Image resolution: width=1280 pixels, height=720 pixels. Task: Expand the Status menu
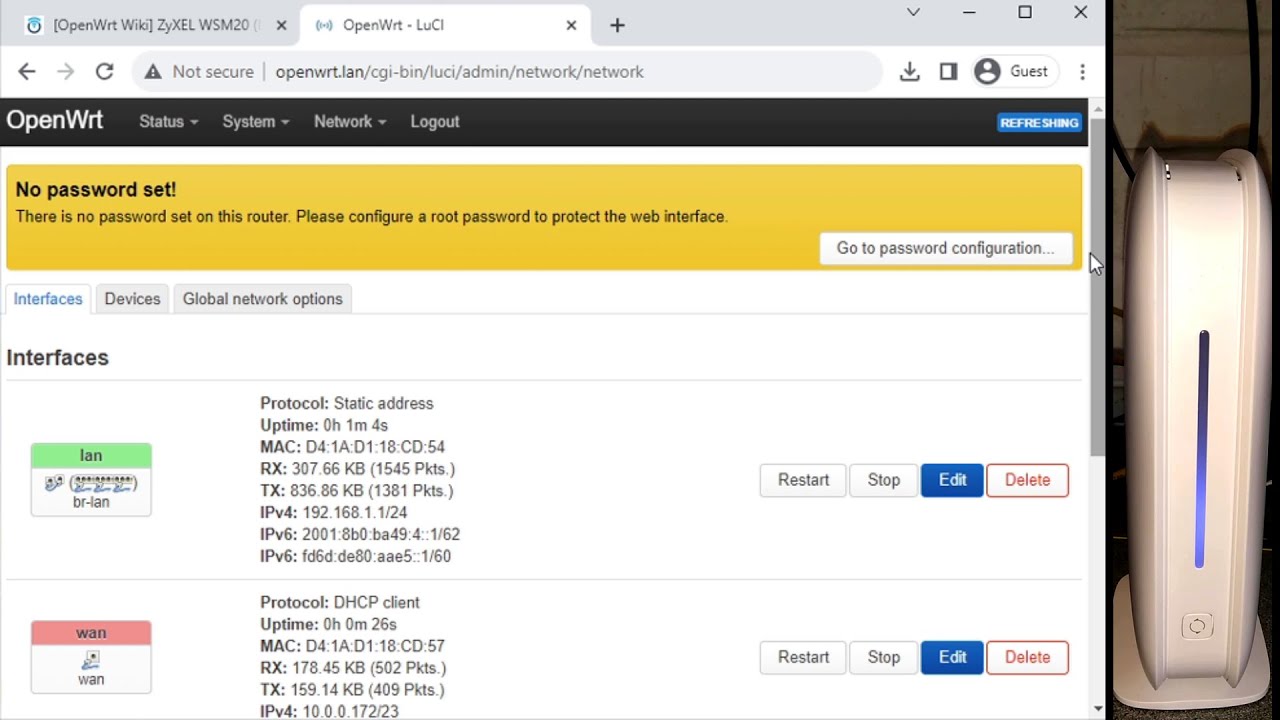[168, 121]
